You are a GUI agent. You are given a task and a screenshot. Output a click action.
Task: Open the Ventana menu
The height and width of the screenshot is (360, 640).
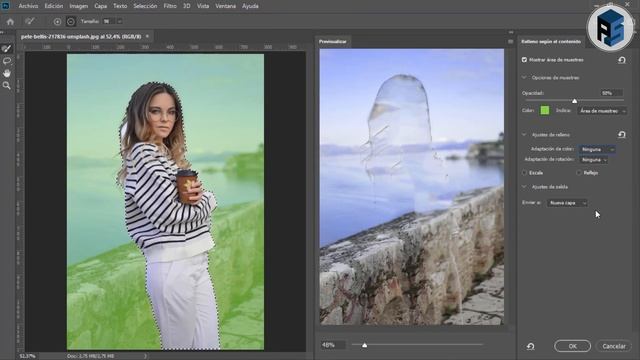click(225, 6)
